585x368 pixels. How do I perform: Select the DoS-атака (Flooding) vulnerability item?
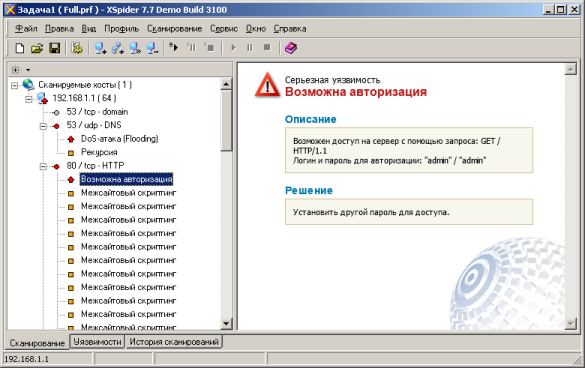(119, 139)
